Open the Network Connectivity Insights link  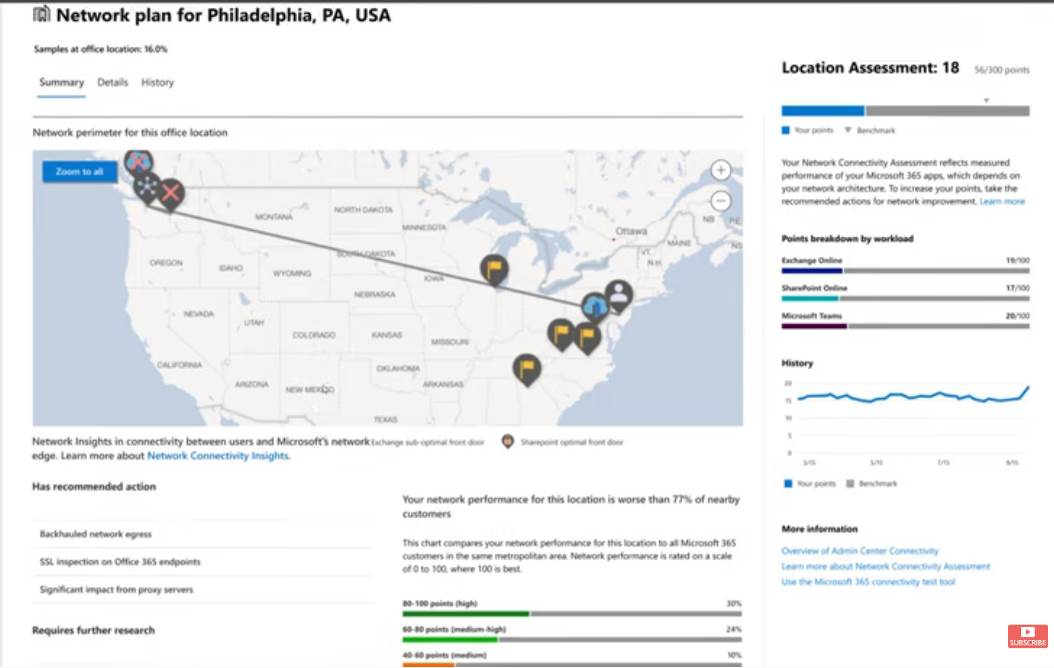pyautogui.click(x=217, y=456)
